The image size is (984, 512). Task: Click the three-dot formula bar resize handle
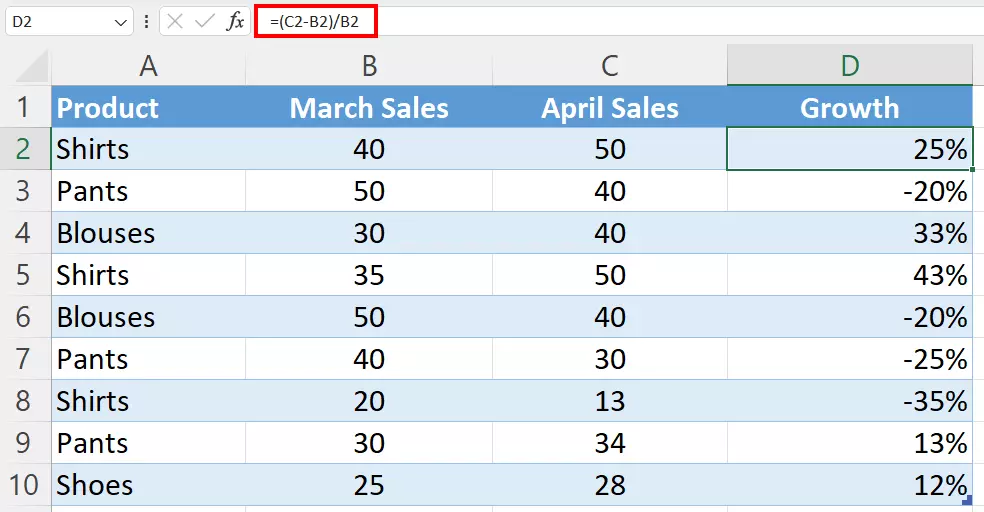(147, 22)
